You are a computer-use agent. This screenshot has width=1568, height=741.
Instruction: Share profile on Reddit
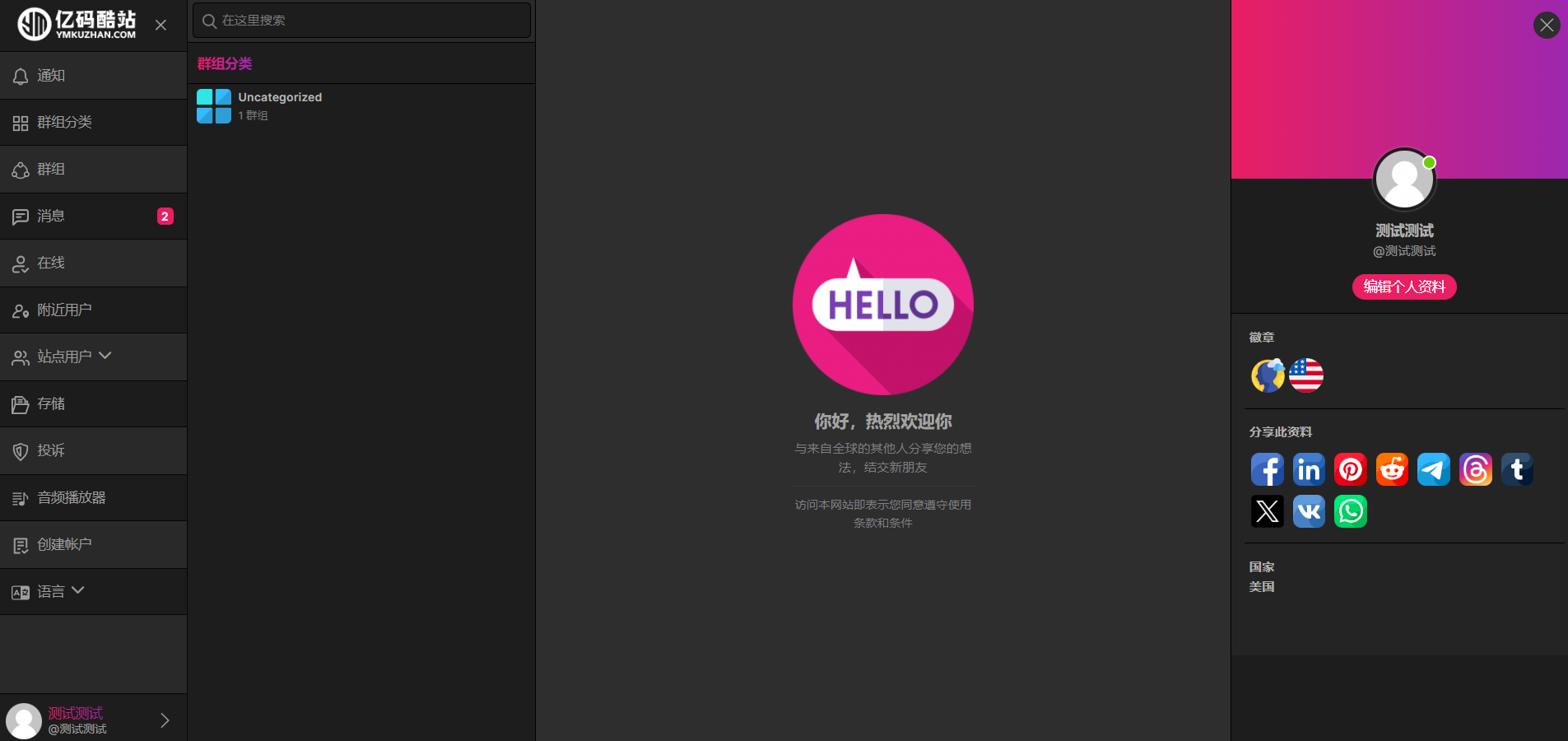(1392, 469)
